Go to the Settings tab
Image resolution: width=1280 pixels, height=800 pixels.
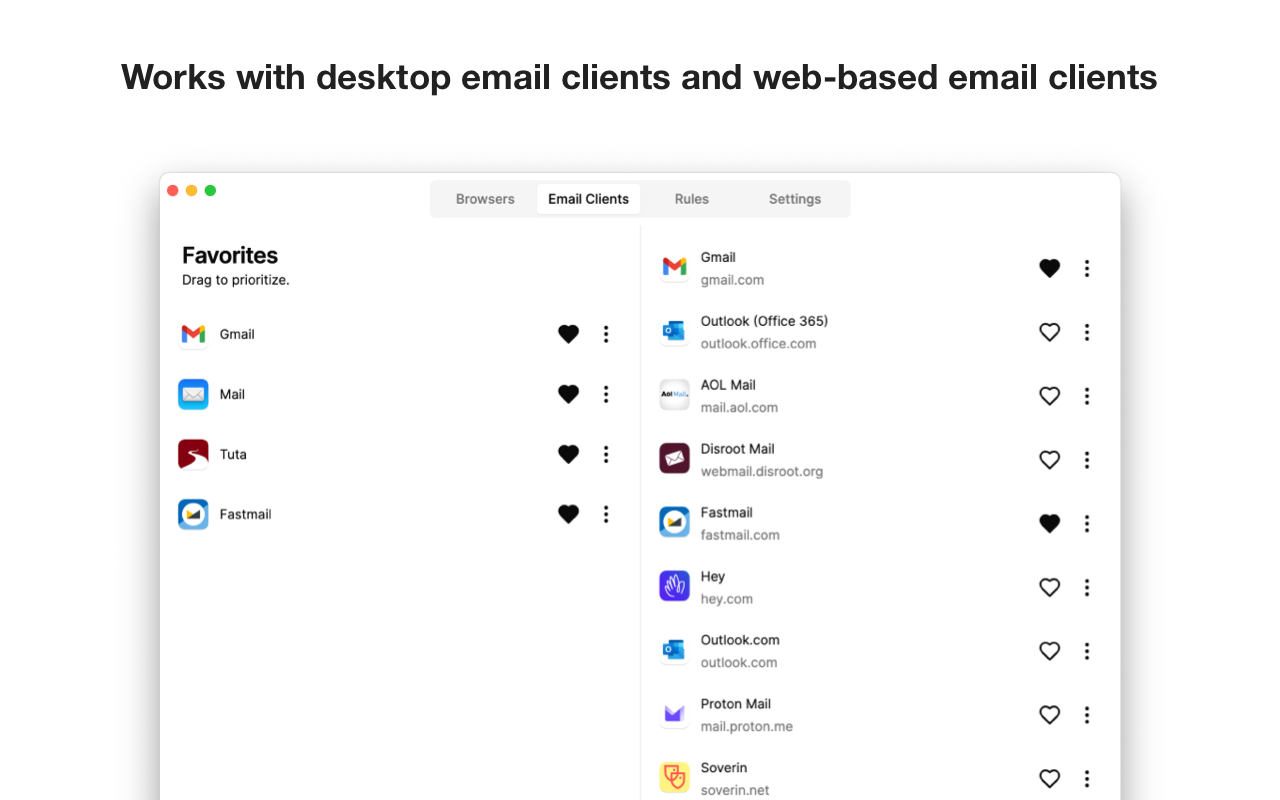[795, 199]
